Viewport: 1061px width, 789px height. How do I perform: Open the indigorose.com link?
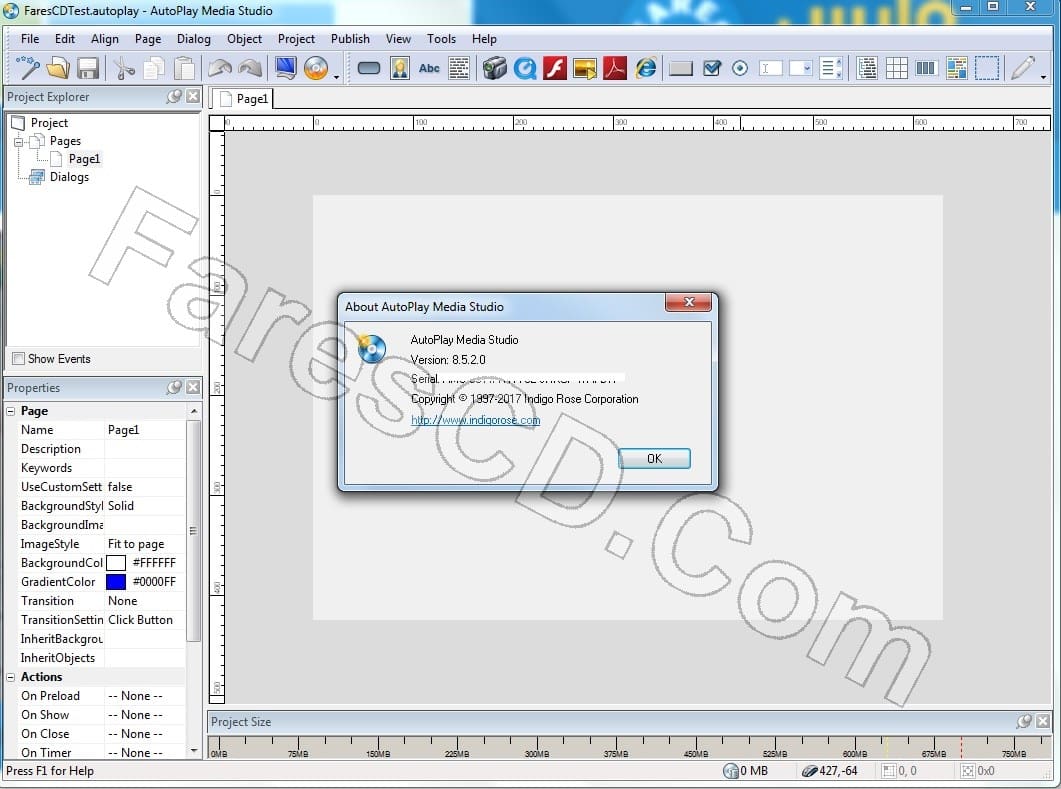(x=475, y=420)
